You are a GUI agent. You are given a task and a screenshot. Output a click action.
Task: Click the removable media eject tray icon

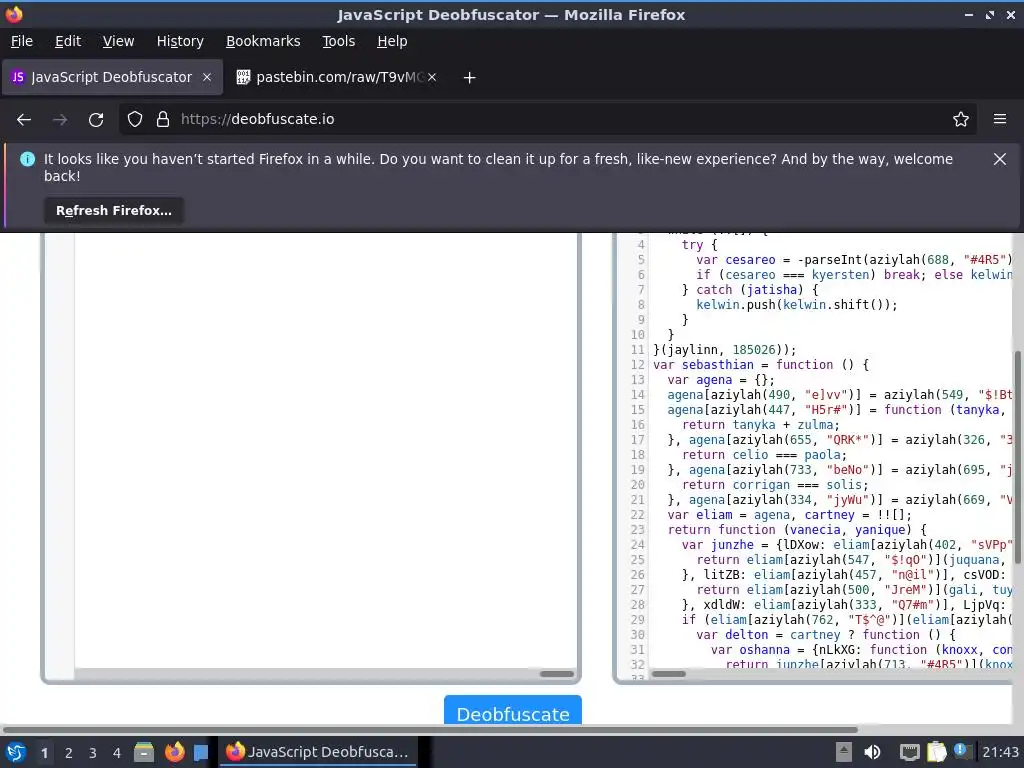[844, 752]
